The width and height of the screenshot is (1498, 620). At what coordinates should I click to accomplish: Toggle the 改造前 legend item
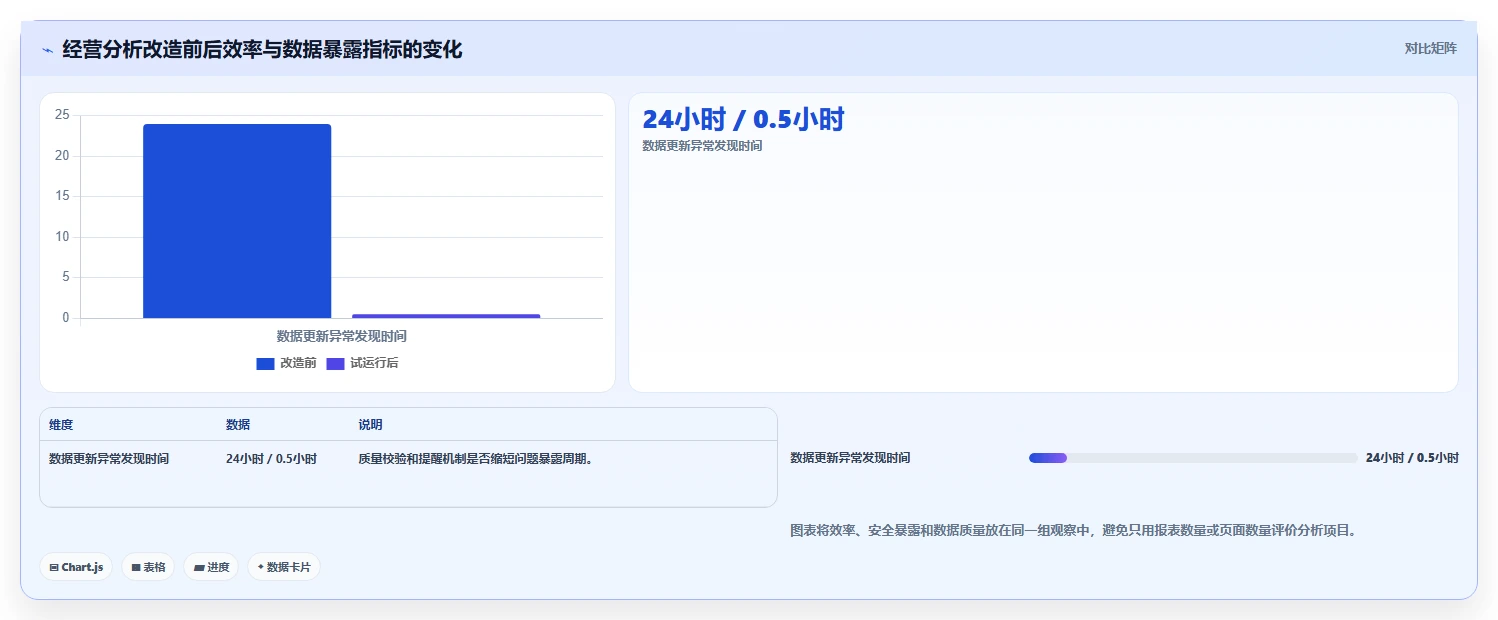tap(286, 363)
